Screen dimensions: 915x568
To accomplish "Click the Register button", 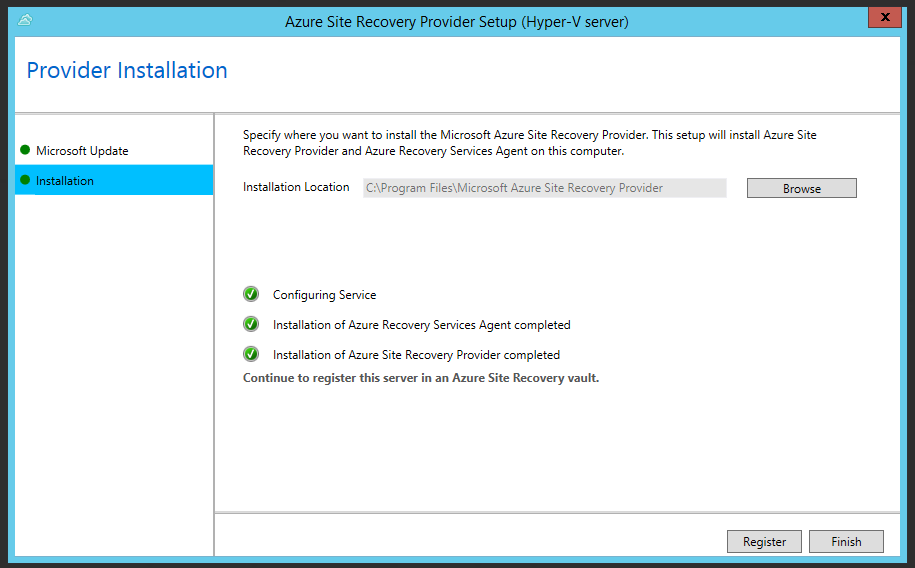I will [764, 541].
